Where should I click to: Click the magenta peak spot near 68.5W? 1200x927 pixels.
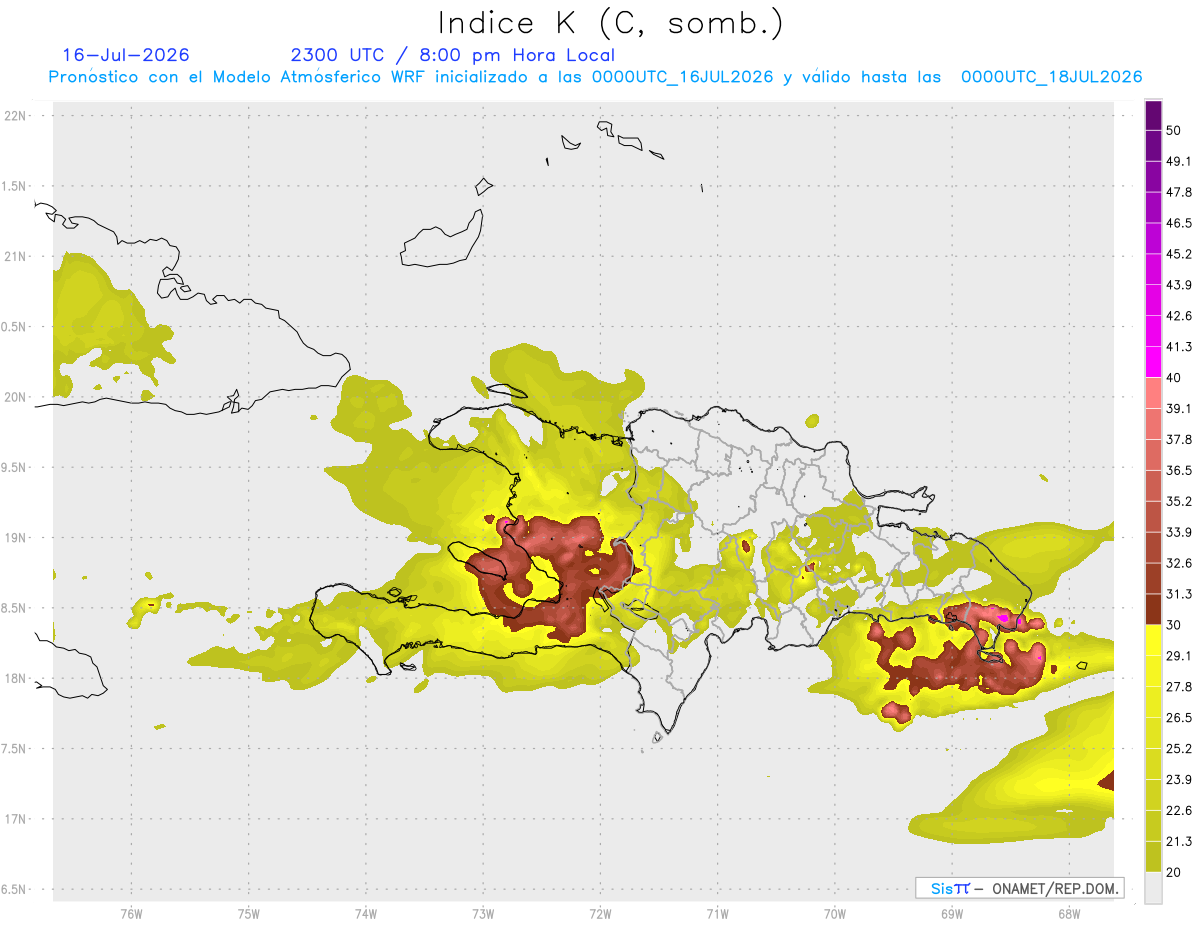[x=1003, y=618]
